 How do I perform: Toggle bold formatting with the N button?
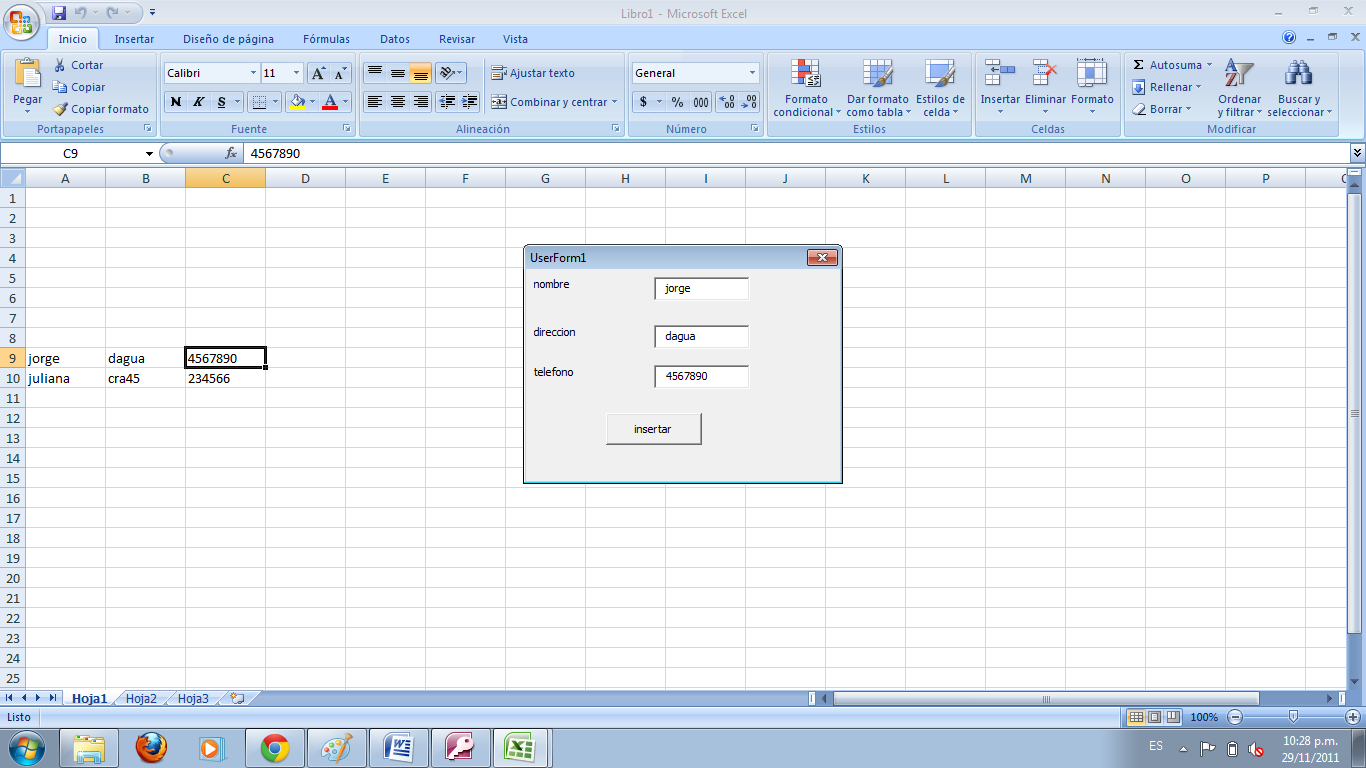pyautogui.click(x=175, y=102)
